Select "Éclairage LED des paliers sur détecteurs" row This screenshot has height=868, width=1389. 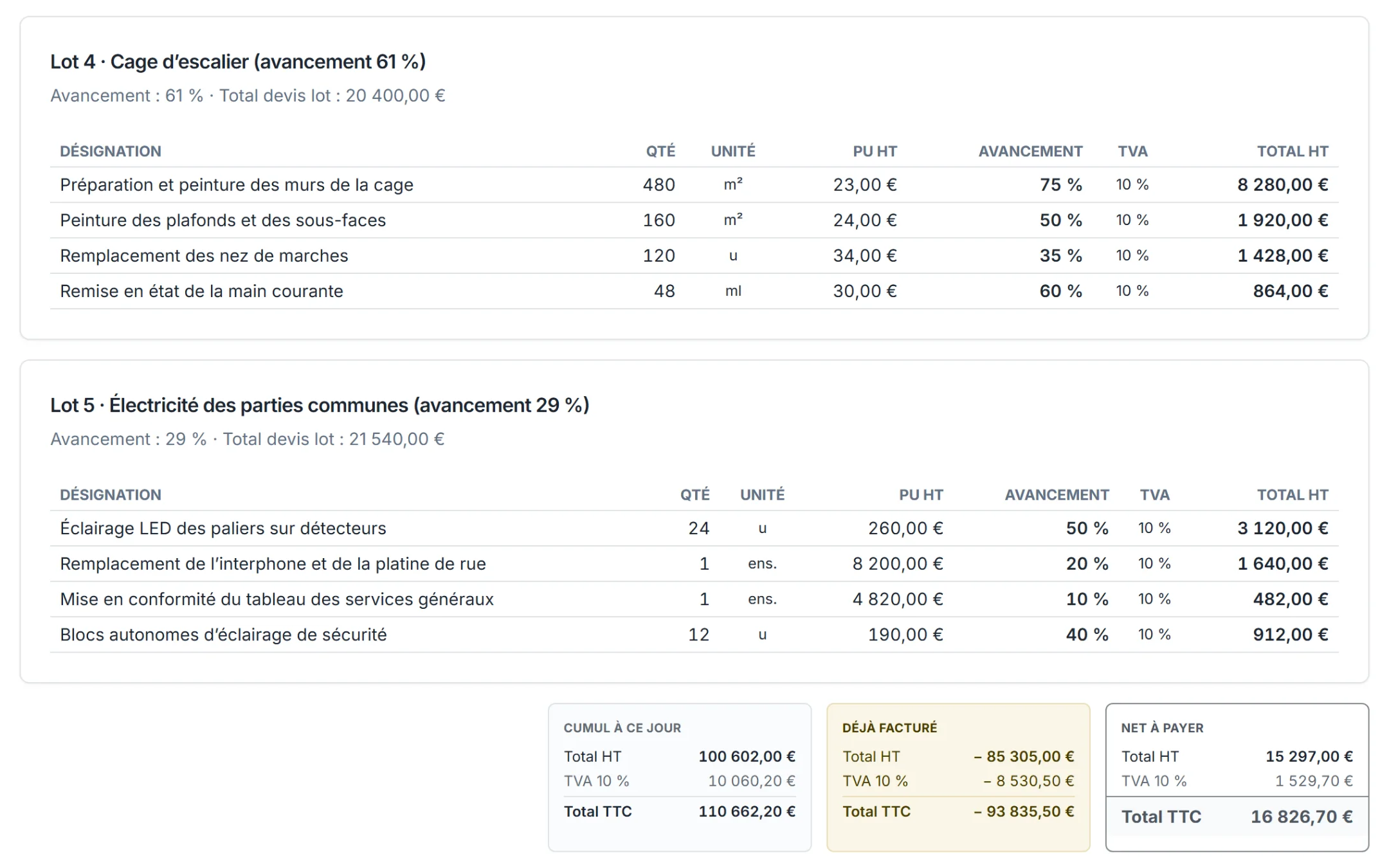pos(694,529)
